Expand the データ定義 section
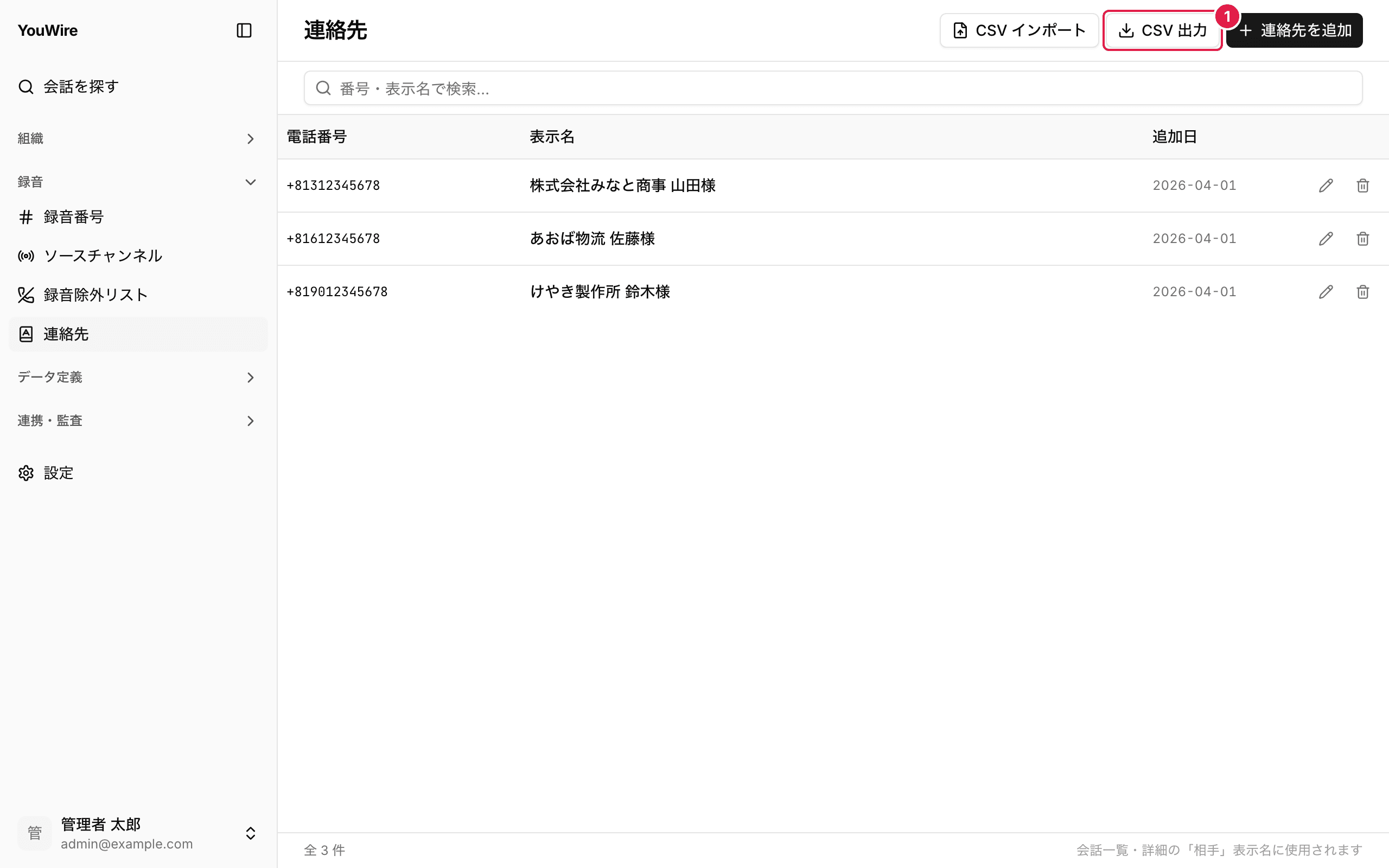The image size is (1389, 868). [x=138, y=377]
